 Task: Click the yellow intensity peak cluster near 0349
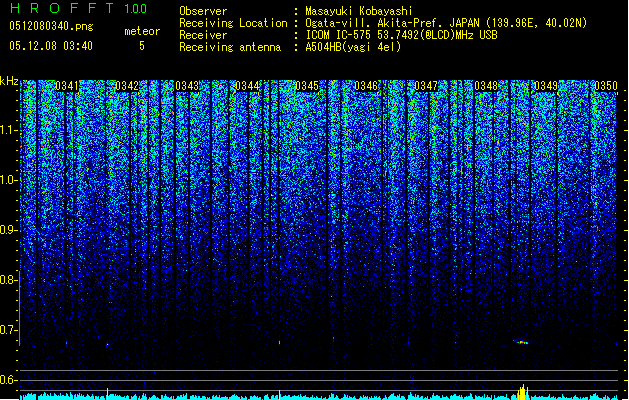[523, 392]
